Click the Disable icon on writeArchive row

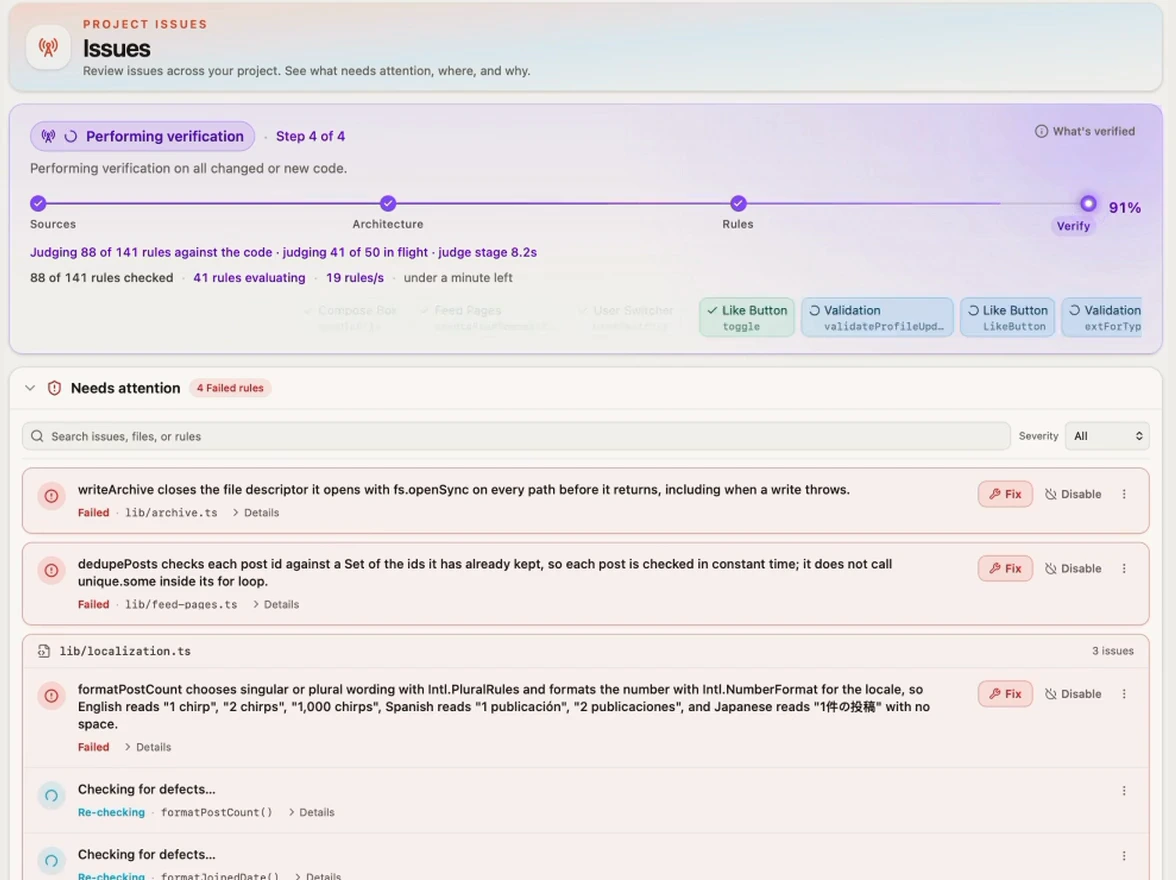point(1051,494)
